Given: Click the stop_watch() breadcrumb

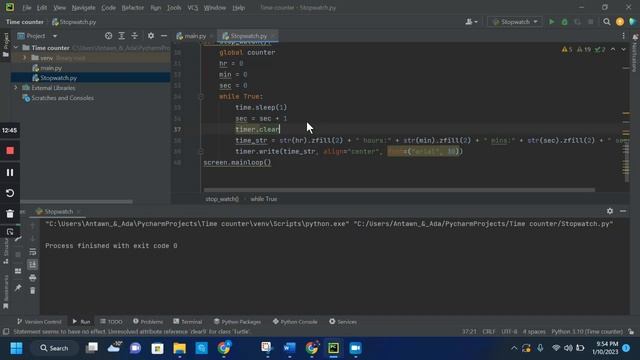Looking at the screenshot, I should 222,199.
